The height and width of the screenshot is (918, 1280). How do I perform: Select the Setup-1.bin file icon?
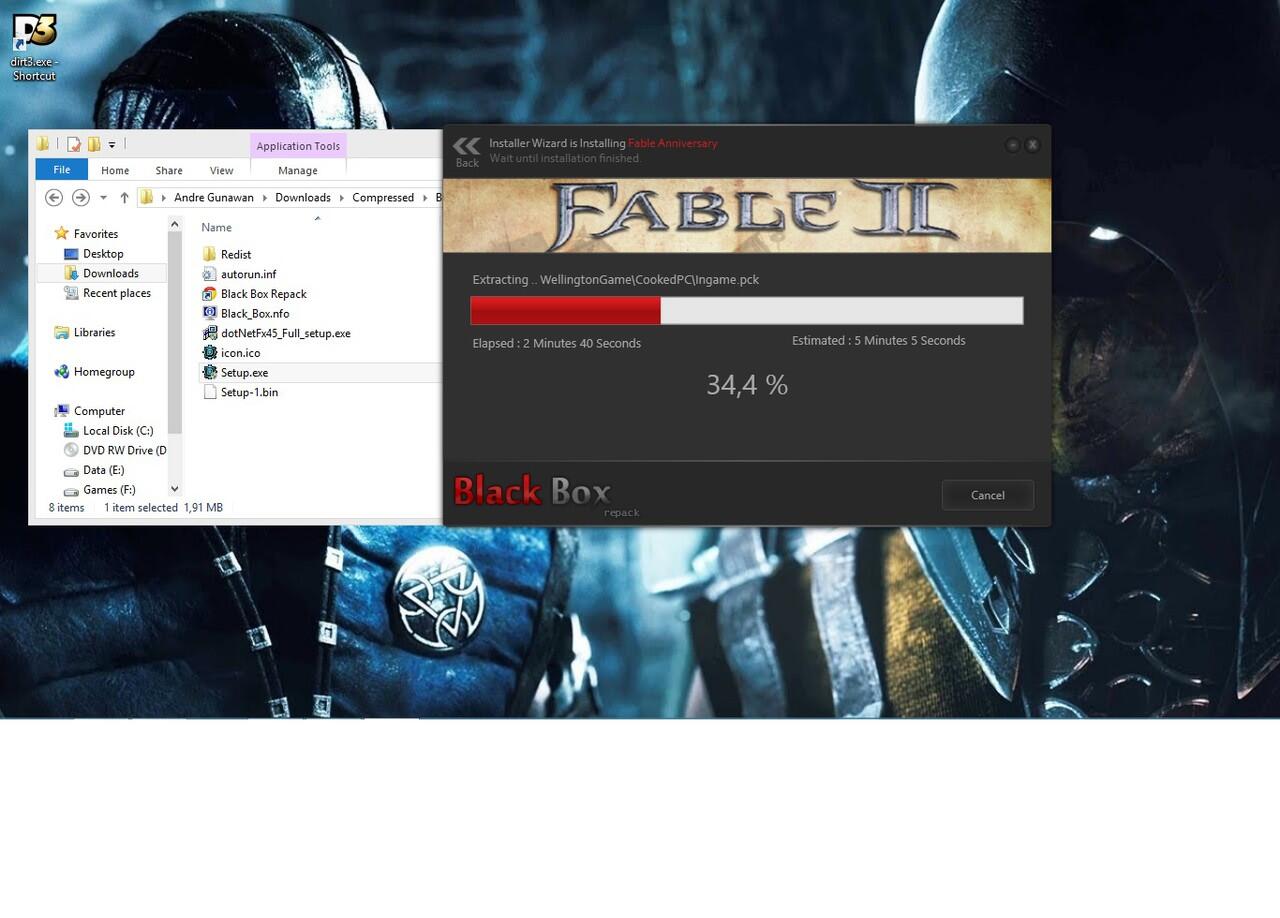click(209, 392)
